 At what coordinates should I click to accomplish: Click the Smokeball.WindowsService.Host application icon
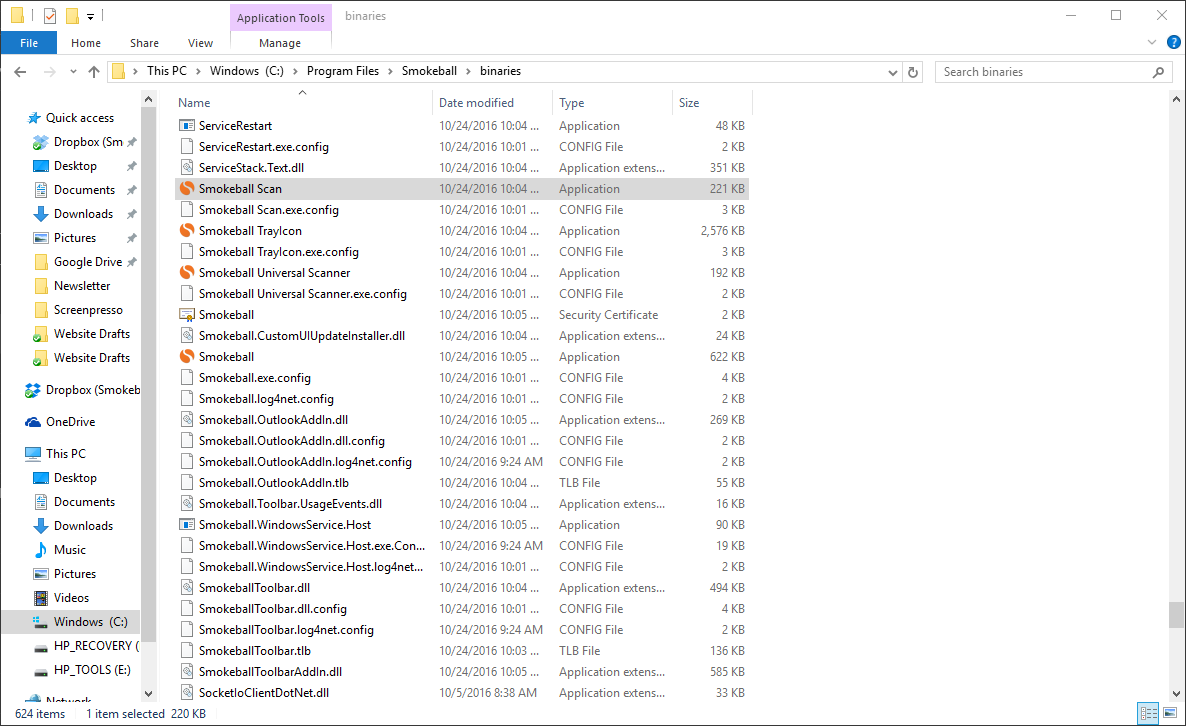(x=187, y=525)
